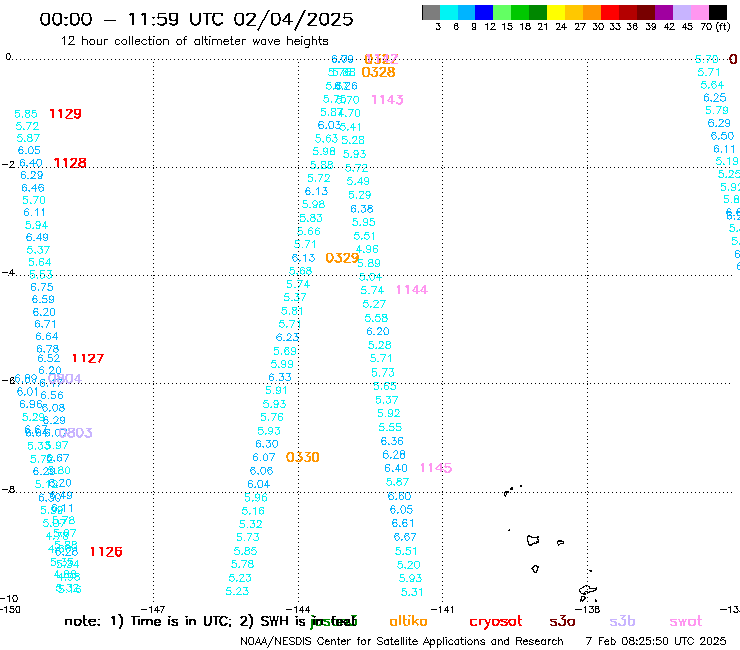Click the orange time stamp 0328
740x650 pixels.
pyautogui.click(x=378, y=72)
